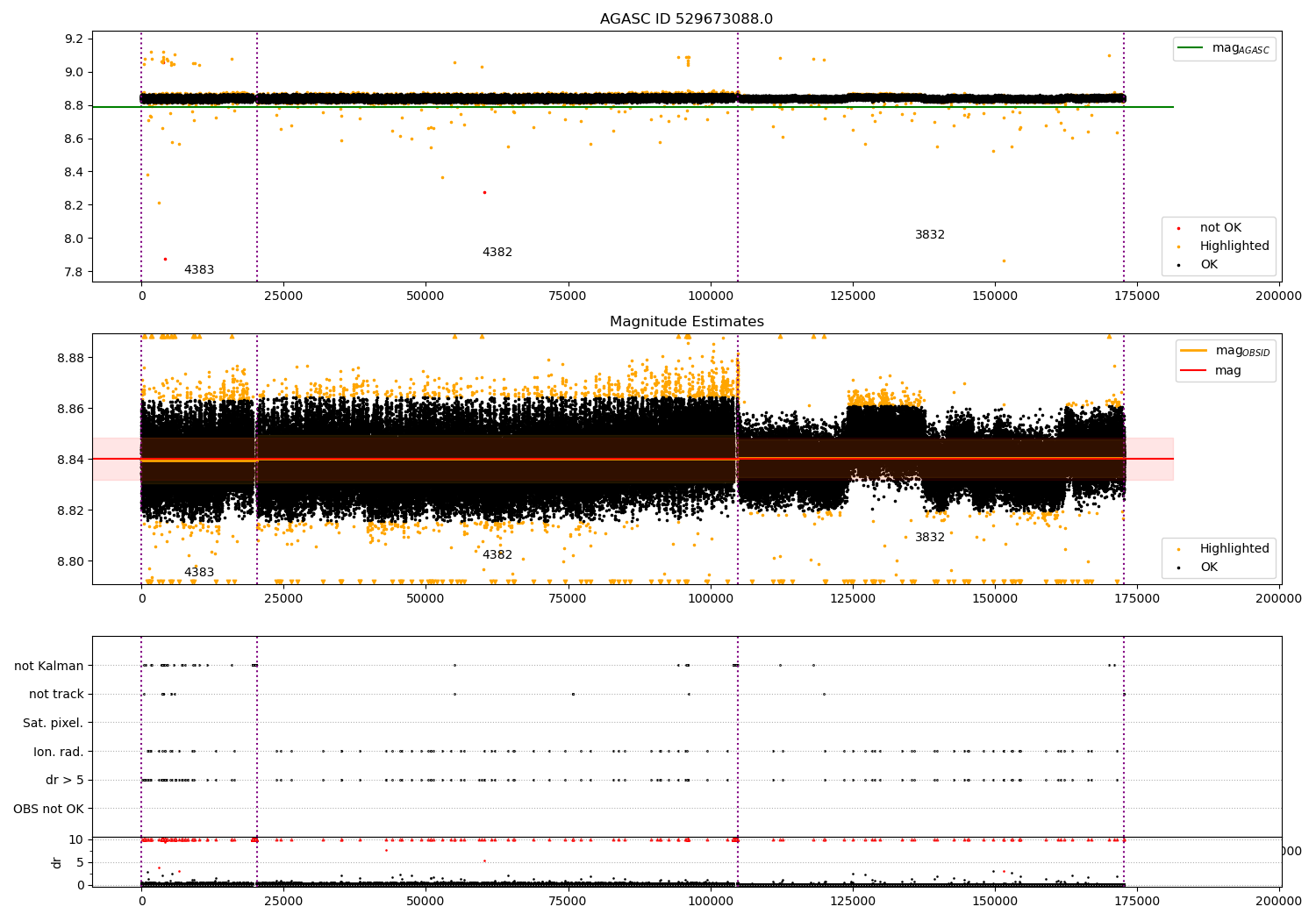The image size is (1316, 921).
Task: Click the 'OBS not OK' row label
Action: [49, 810]
